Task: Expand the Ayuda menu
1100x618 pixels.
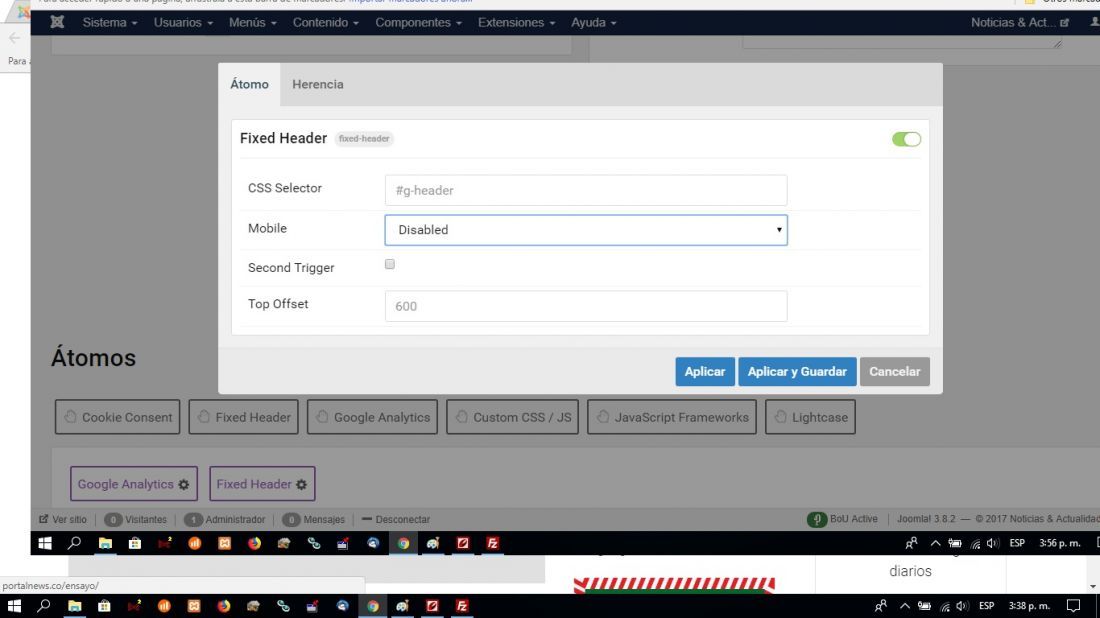Action: tap(593, 22)
